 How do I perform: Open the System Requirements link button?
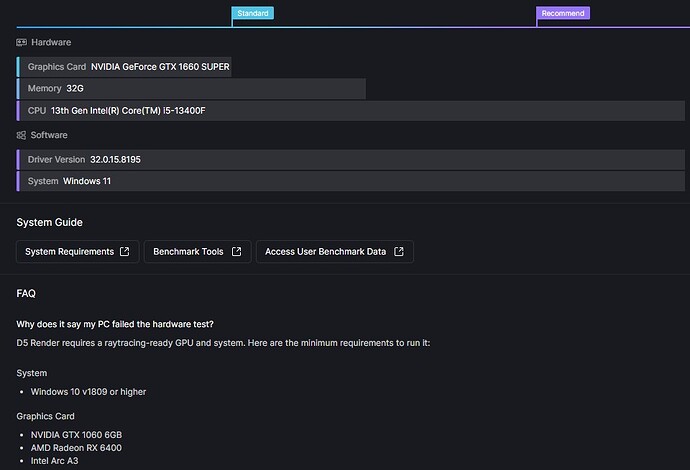pos(77,252)
